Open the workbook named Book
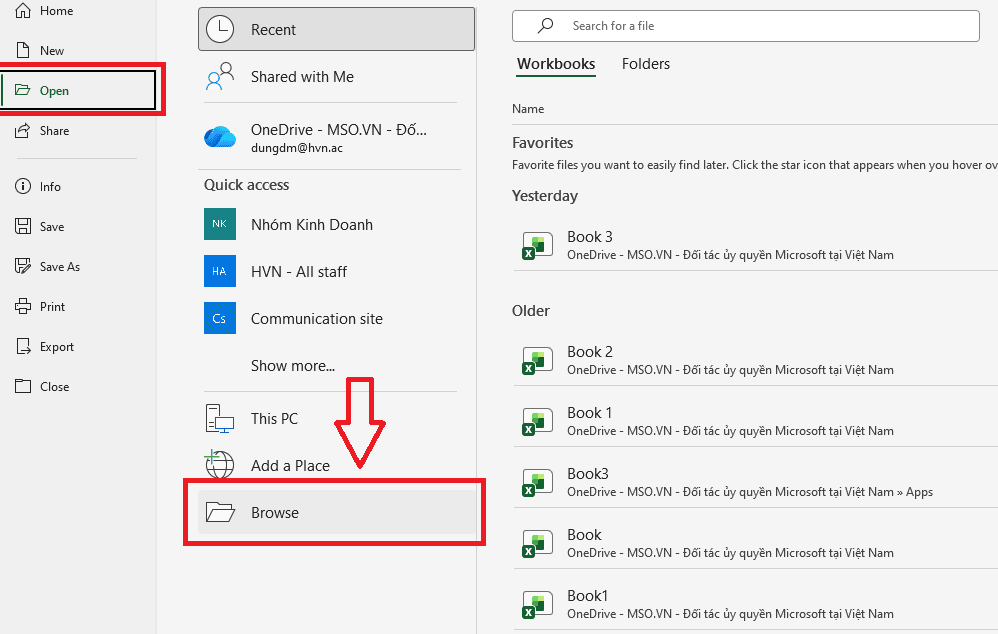 756,544
